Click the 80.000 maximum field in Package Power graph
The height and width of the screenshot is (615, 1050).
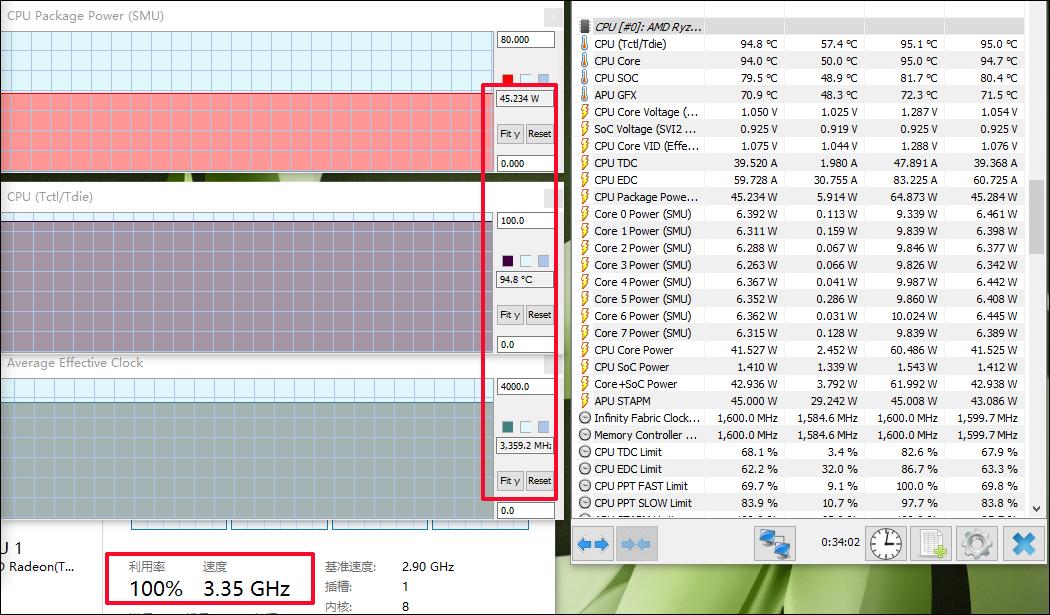click(x=526, y=40)
